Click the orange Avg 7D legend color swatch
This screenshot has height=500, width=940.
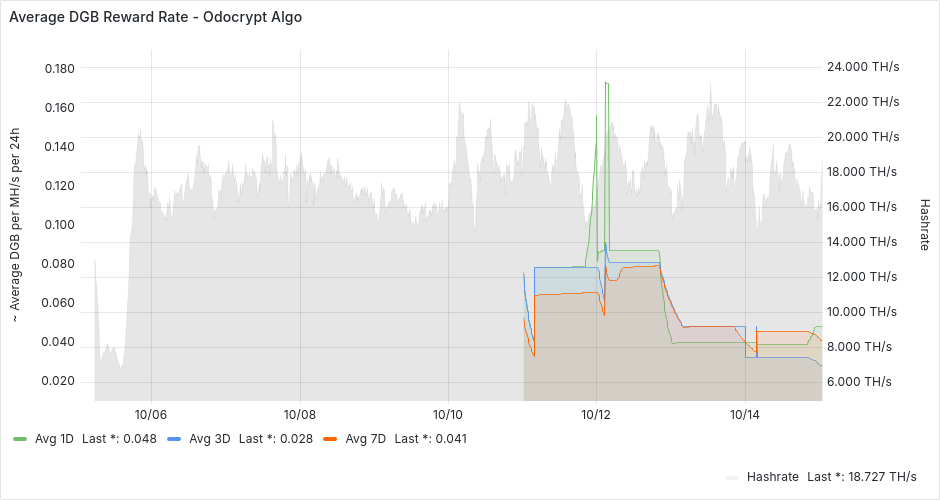pos(330,439)
